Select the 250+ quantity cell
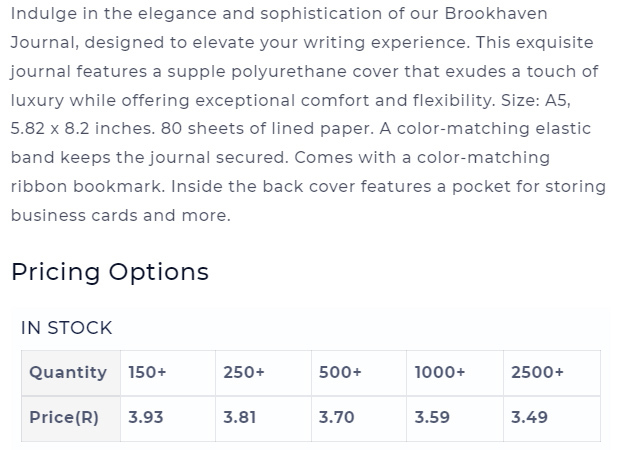This screenshot has width=620, height=450. coord(263,373)
